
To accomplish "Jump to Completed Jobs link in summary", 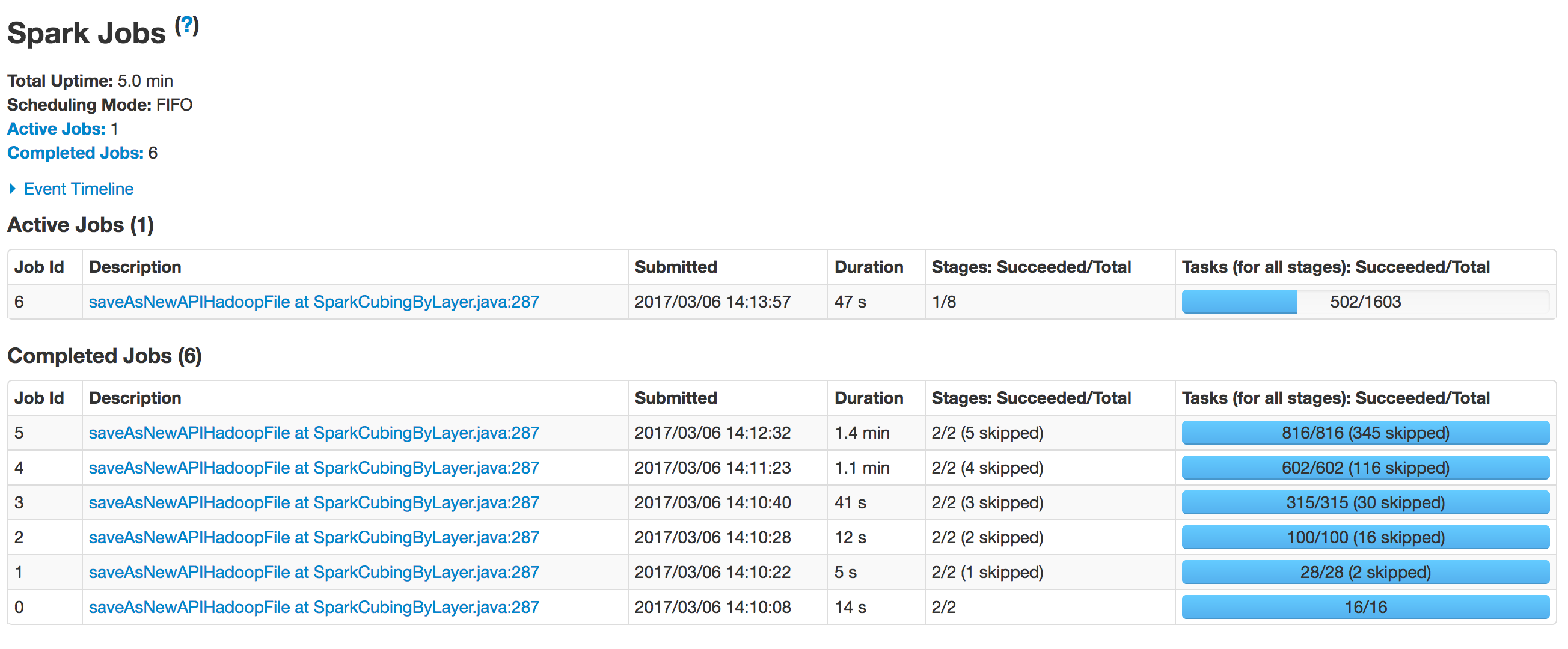I will click(75, 153).
